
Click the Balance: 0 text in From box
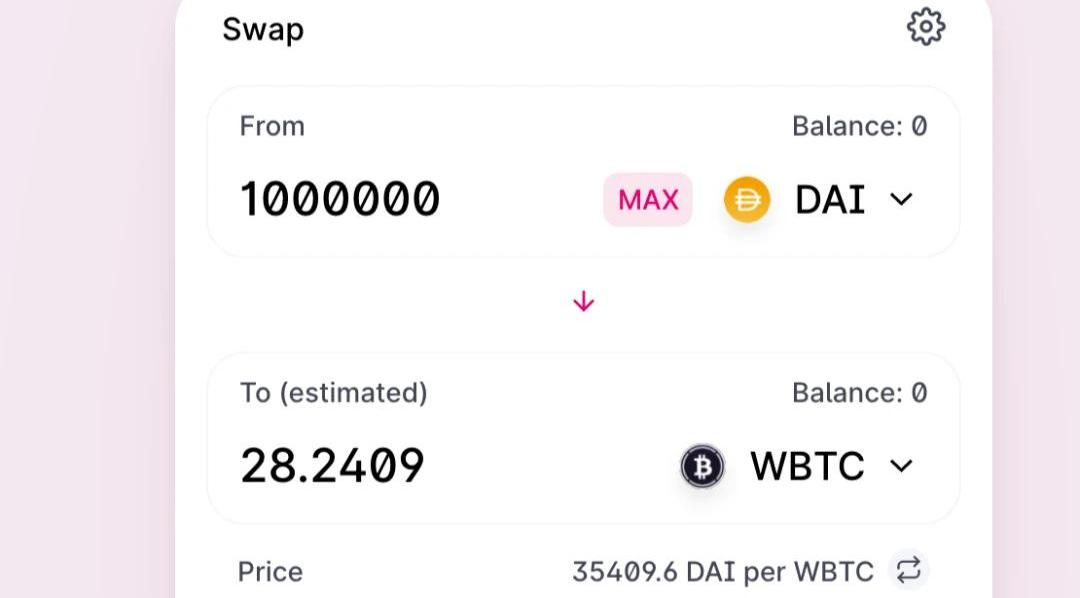click(x=859, y=126)
